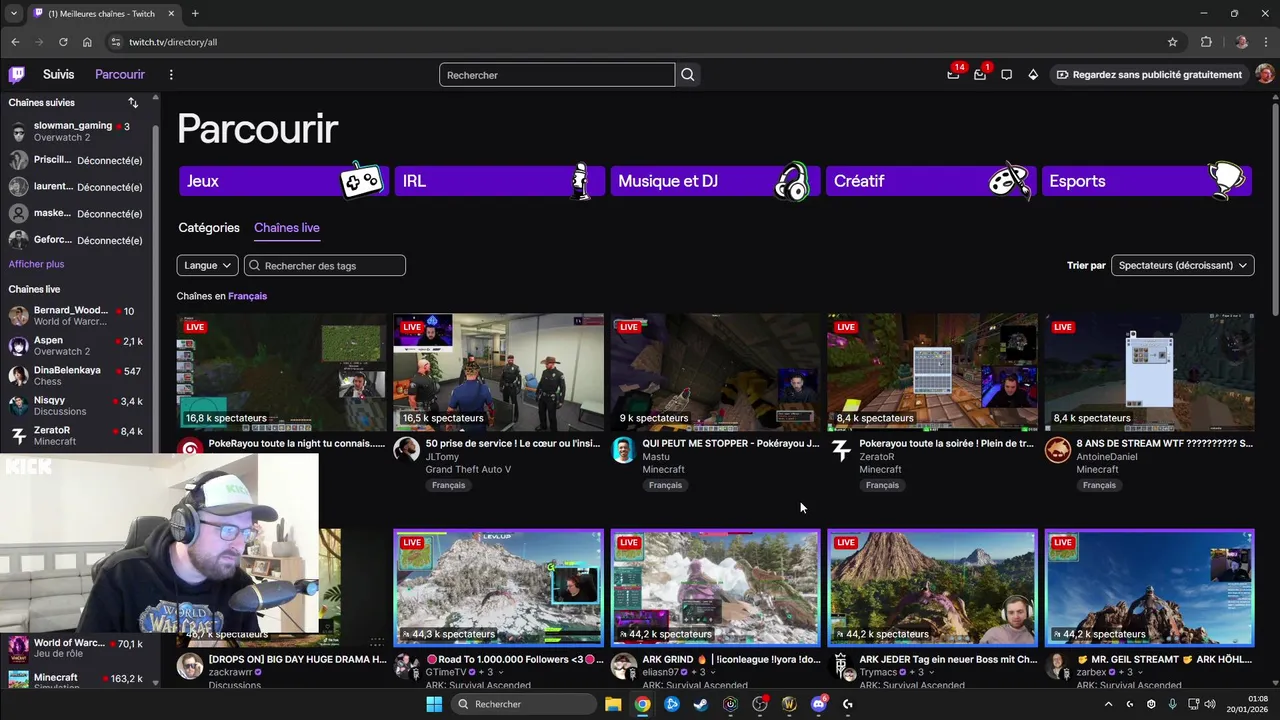Image resolution: width=1280 pixels, height=720 pixels.
Task: Click JLTomy channel avatar
Action: click(x=406, y=449)
